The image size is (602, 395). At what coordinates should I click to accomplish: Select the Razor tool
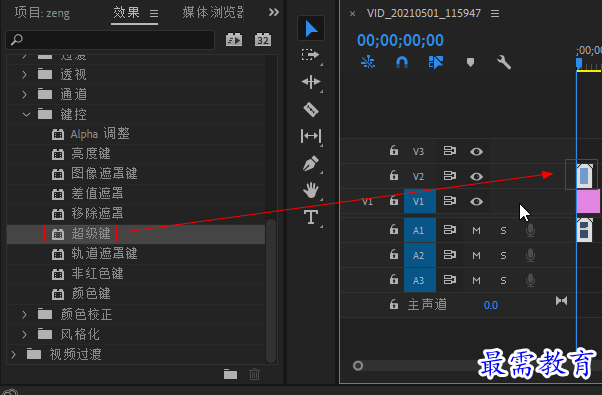[311, 109]
